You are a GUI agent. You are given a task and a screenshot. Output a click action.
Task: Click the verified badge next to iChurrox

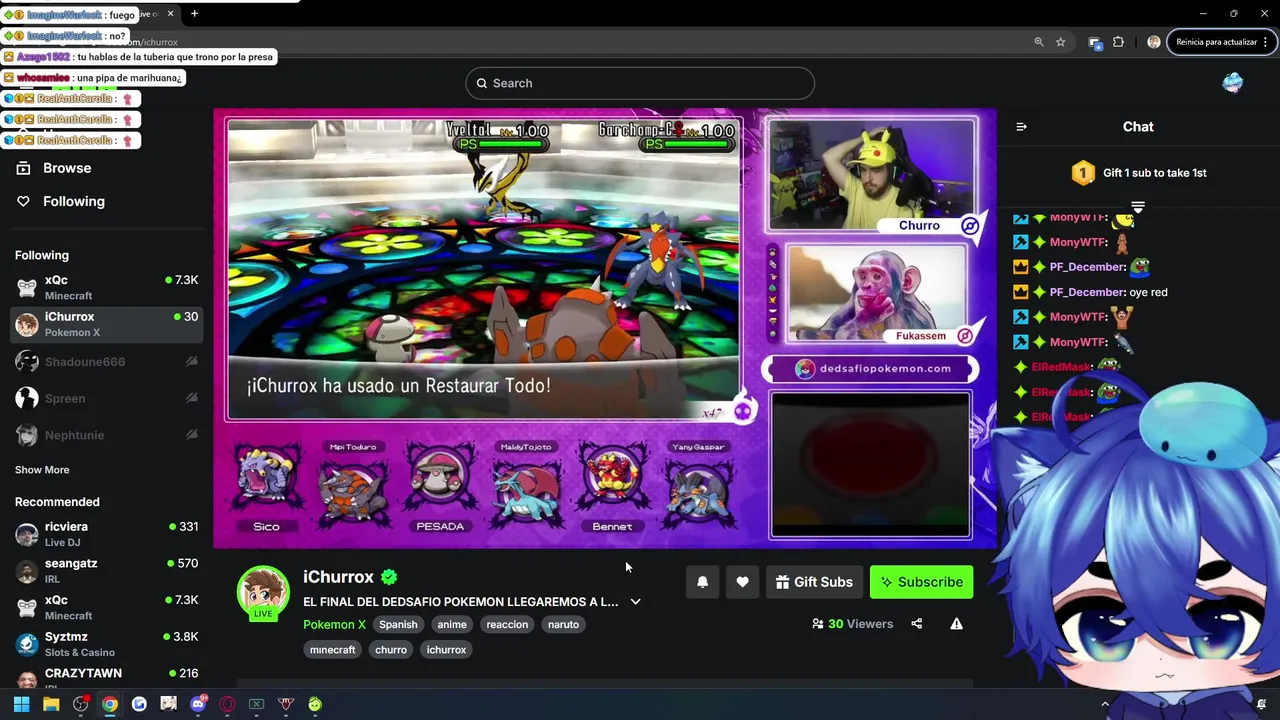(x=389, y=577)
